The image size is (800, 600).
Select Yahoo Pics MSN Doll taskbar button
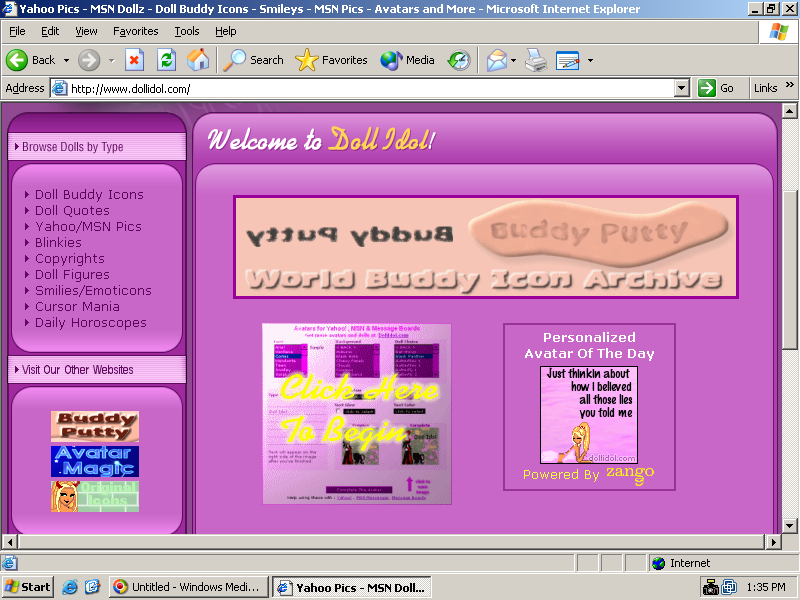coord(352,587)
